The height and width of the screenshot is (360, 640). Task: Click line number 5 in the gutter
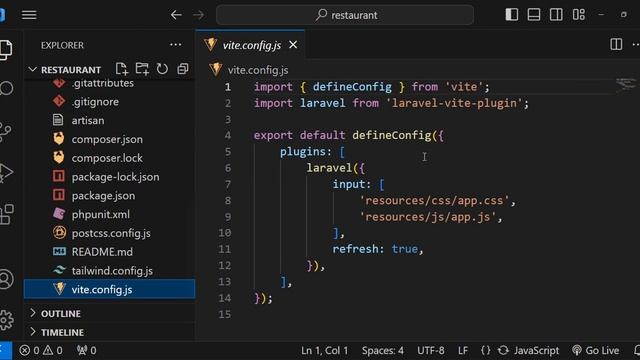(x=227, y=152)
